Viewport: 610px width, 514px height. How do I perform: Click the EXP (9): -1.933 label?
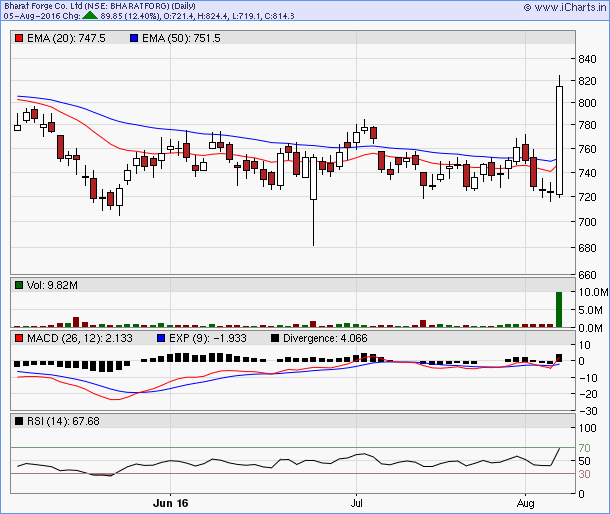[x=208, y=338]
